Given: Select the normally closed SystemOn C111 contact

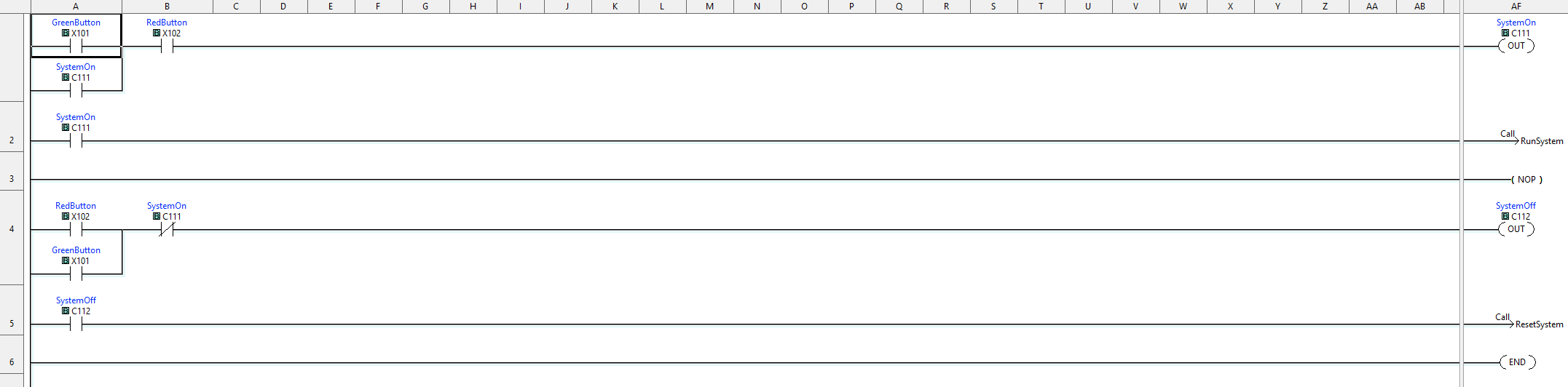Looking at the screenshot, I should (x=167, y=220).
